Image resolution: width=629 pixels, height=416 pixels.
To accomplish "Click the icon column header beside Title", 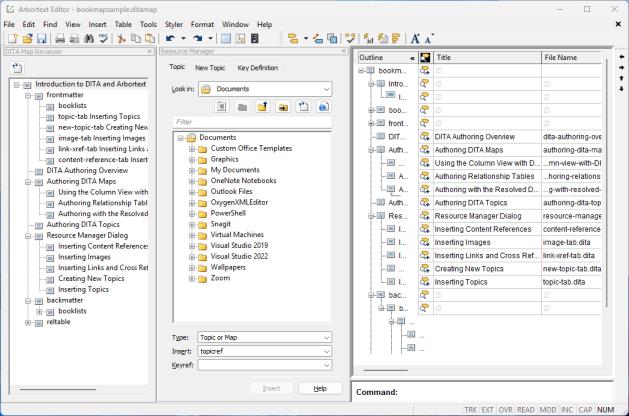I will click(425, 58).
